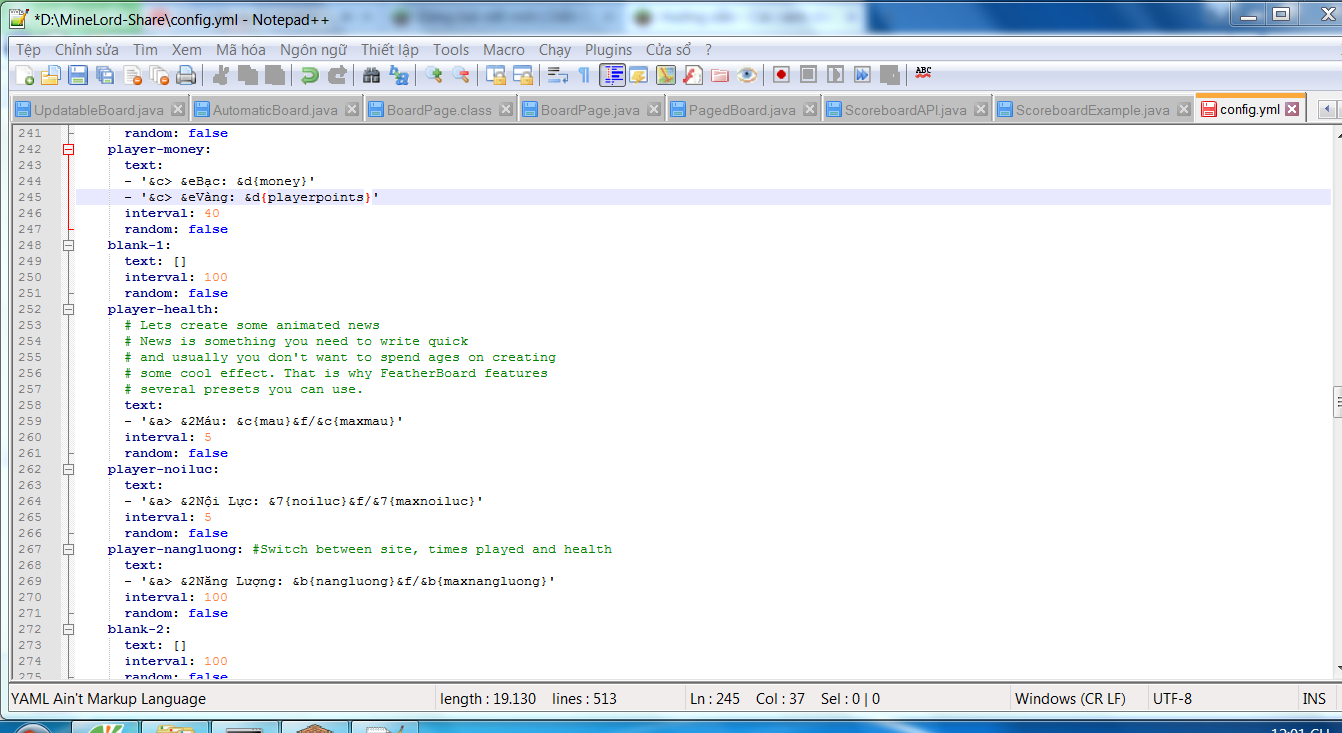Screen dimensions: 1342x733
Task: Toggle the indent guide toolbar button
Action: (612, 75)
